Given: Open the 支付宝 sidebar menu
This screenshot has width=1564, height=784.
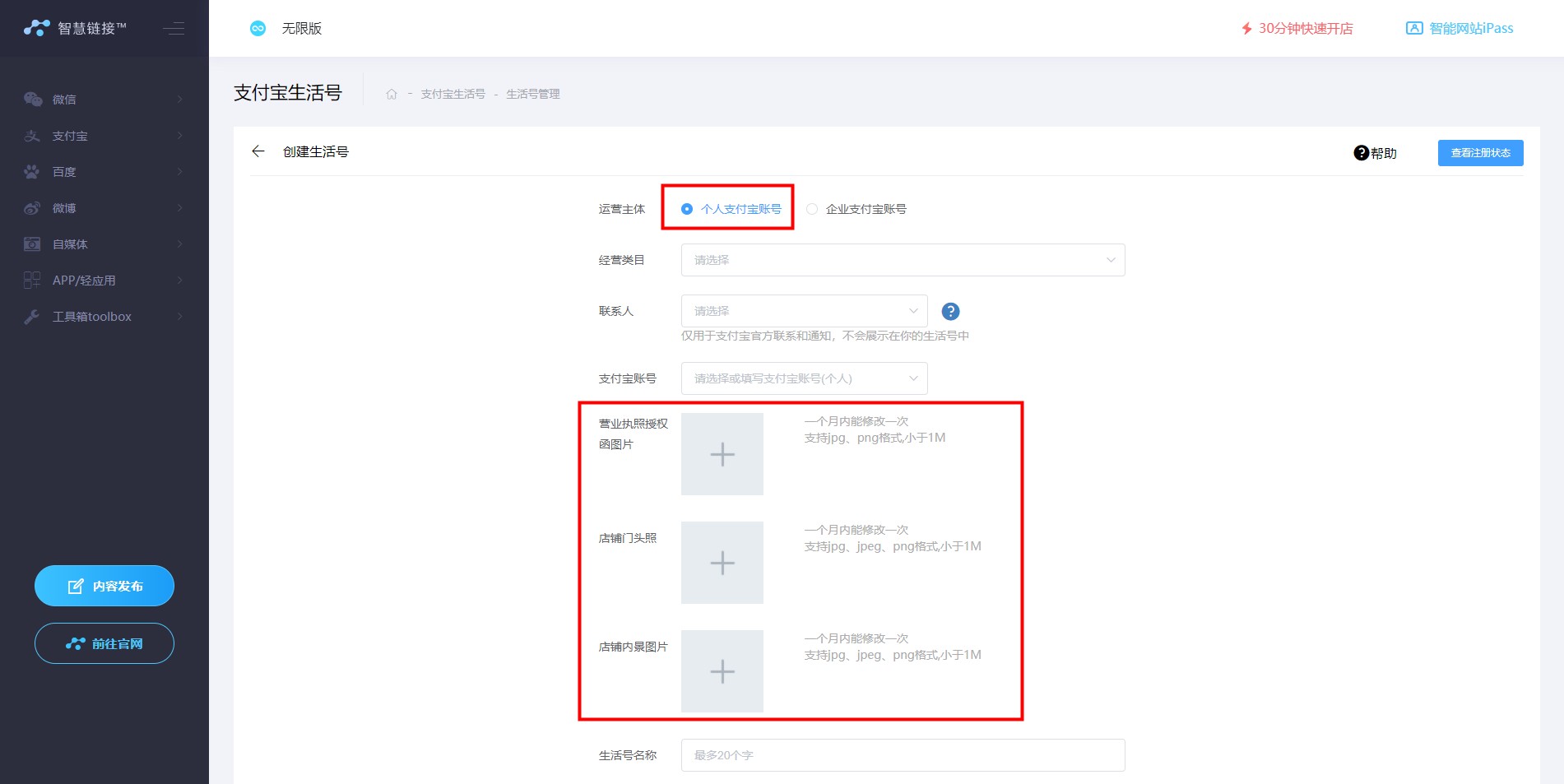Looking at the screenshot, I should tap(104, 136).
